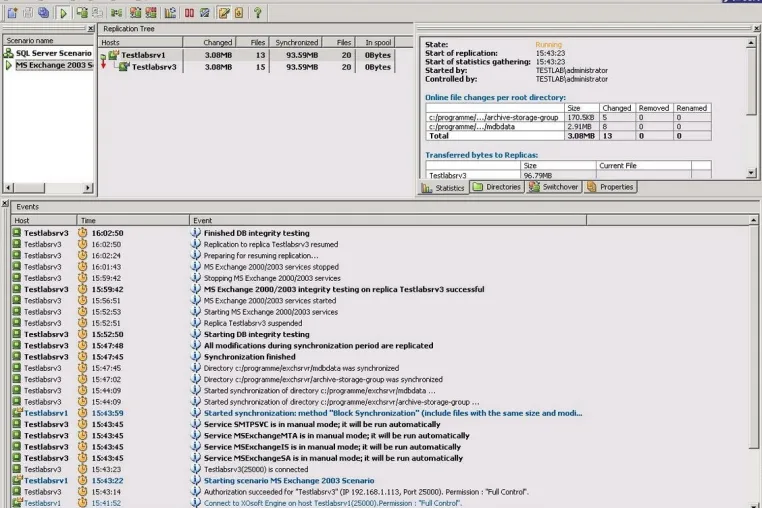Select MS Exchange 2003 scenario entry
Image resolution: width=762 pixels, height=508 pixels.
[54, 65]
